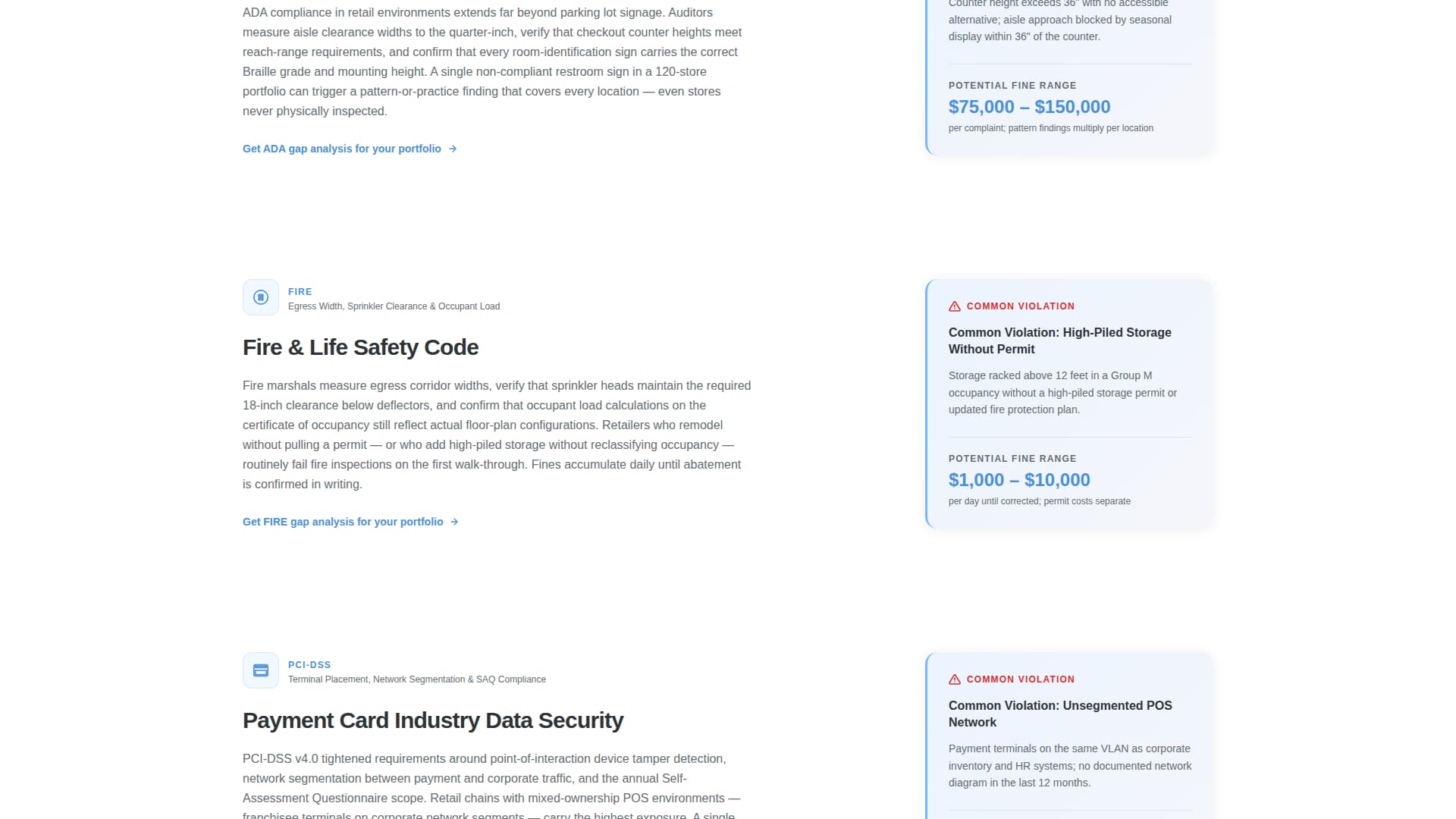Click the COMMON VIOLATION label on the fire card
Image resolution: width=1456 pixels, height=819 pixels.
pyautogui.click(x=1020, y=306)
